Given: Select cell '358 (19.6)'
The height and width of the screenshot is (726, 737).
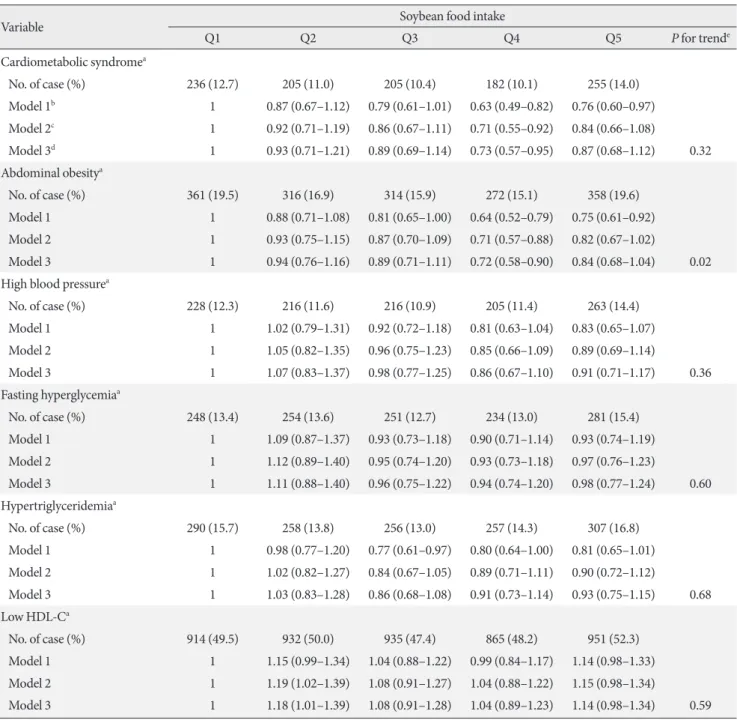Looking at the screenshot, I should [x=613, y=195].
